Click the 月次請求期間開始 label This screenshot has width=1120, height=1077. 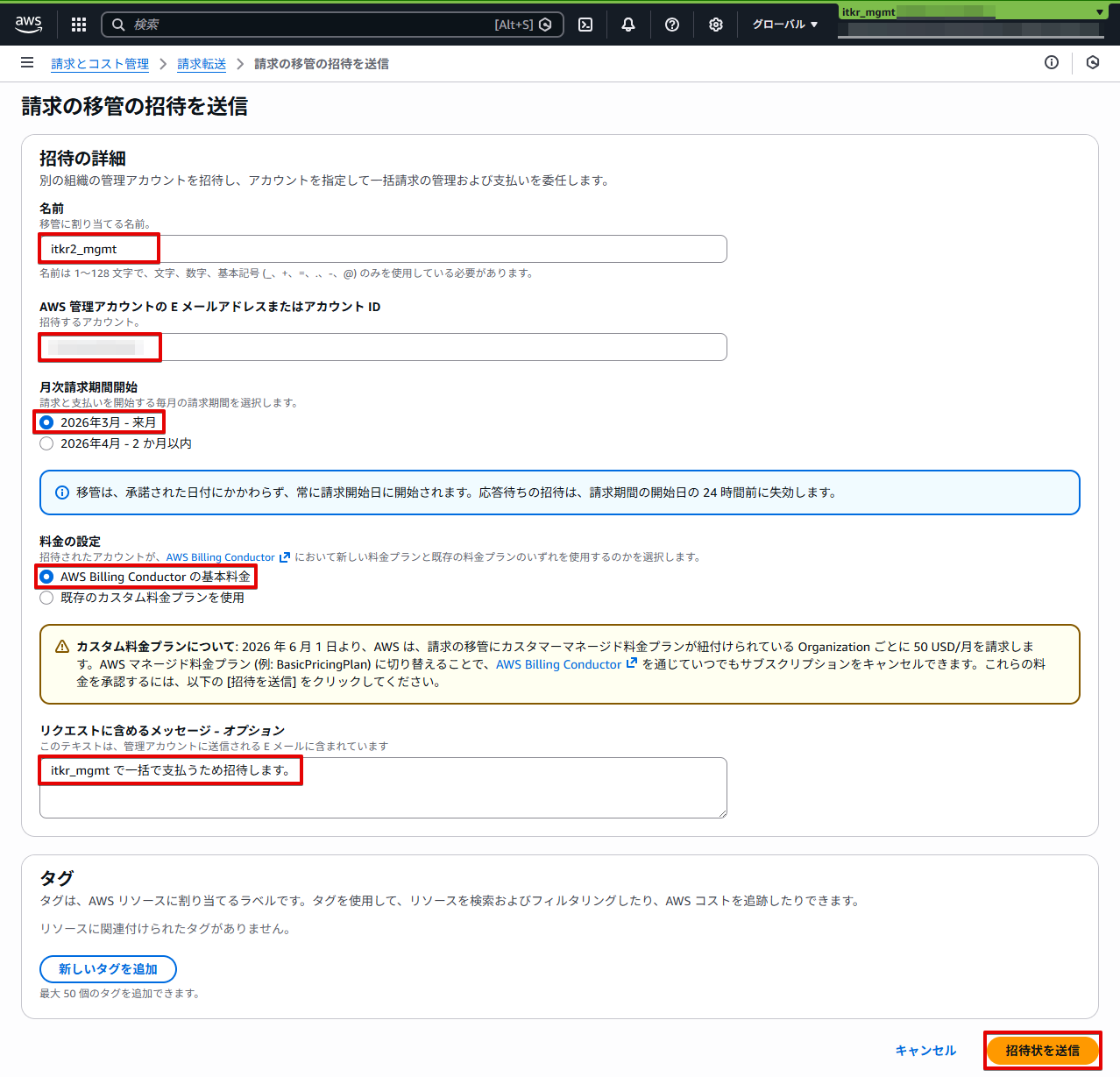[89, 387]
